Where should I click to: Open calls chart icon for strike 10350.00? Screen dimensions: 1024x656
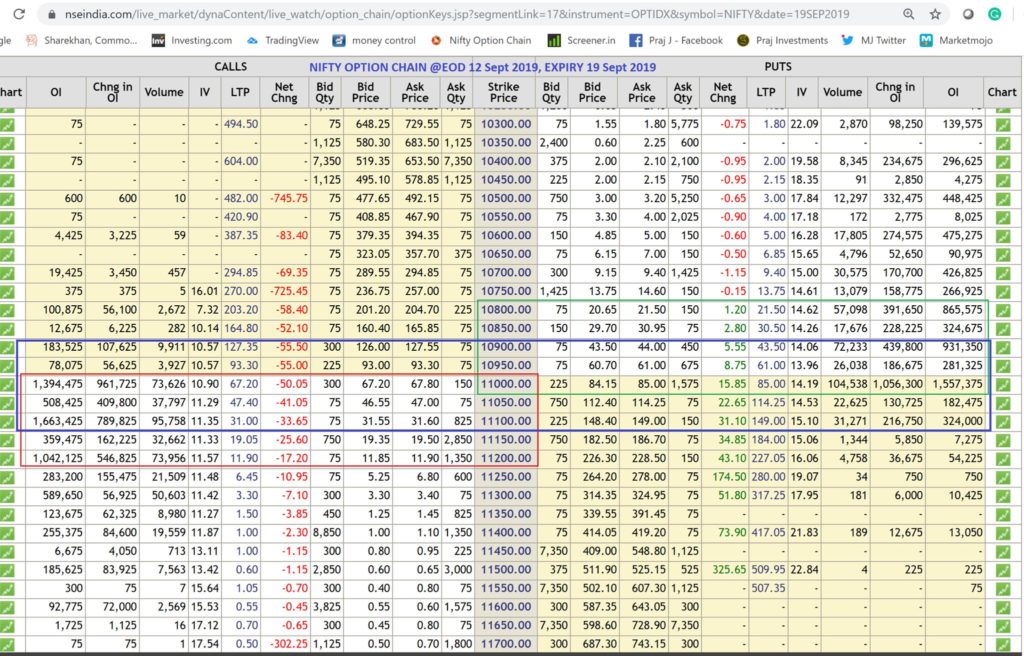[x=7, y=142]
